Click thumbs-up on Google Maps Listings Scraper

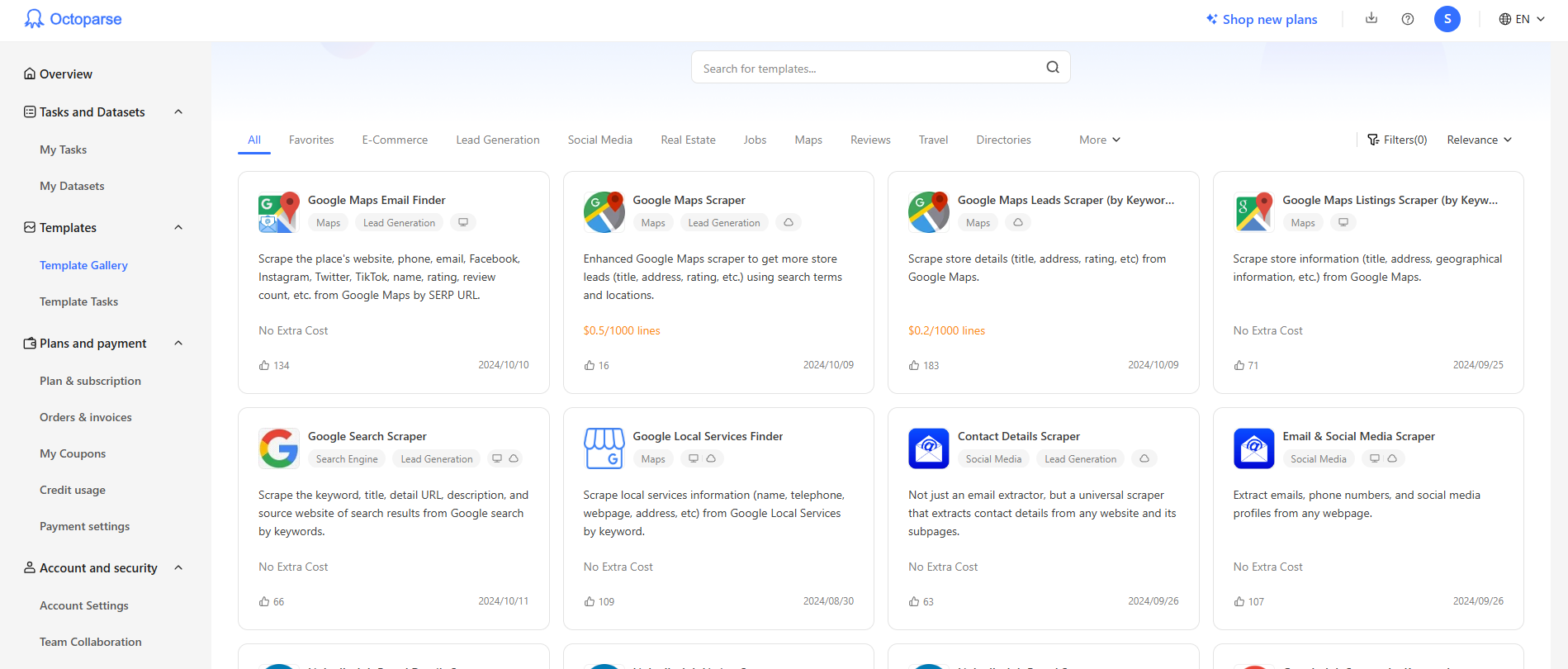(1239, 365)
